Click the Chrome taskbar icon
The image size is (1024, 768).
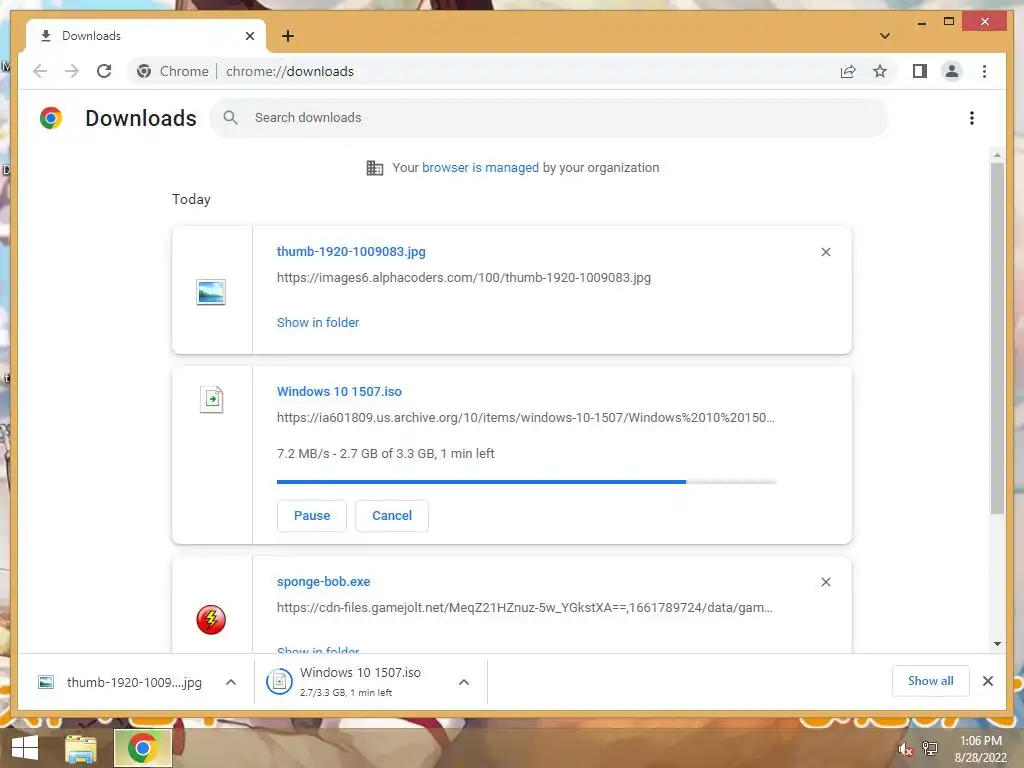(x=143, y=748)
